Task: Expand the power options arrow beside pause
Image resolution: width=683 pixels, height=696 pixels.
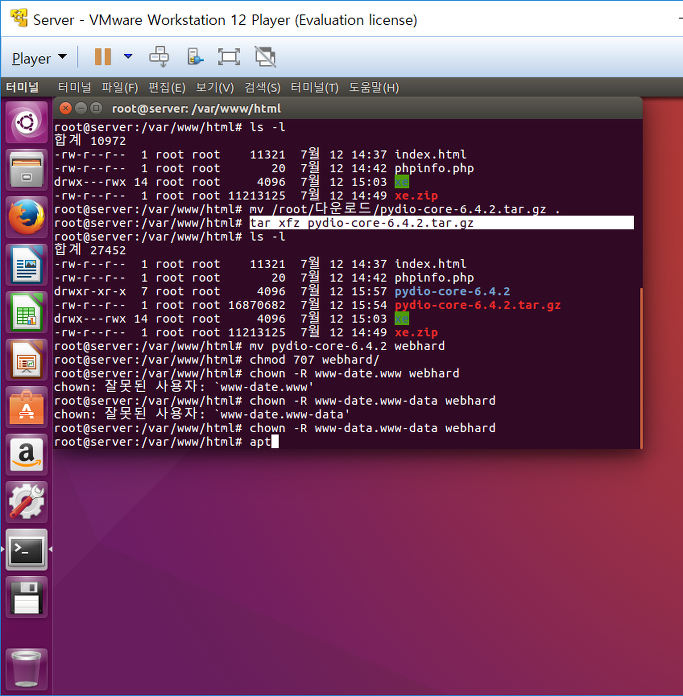Action: tap(128, 56)
